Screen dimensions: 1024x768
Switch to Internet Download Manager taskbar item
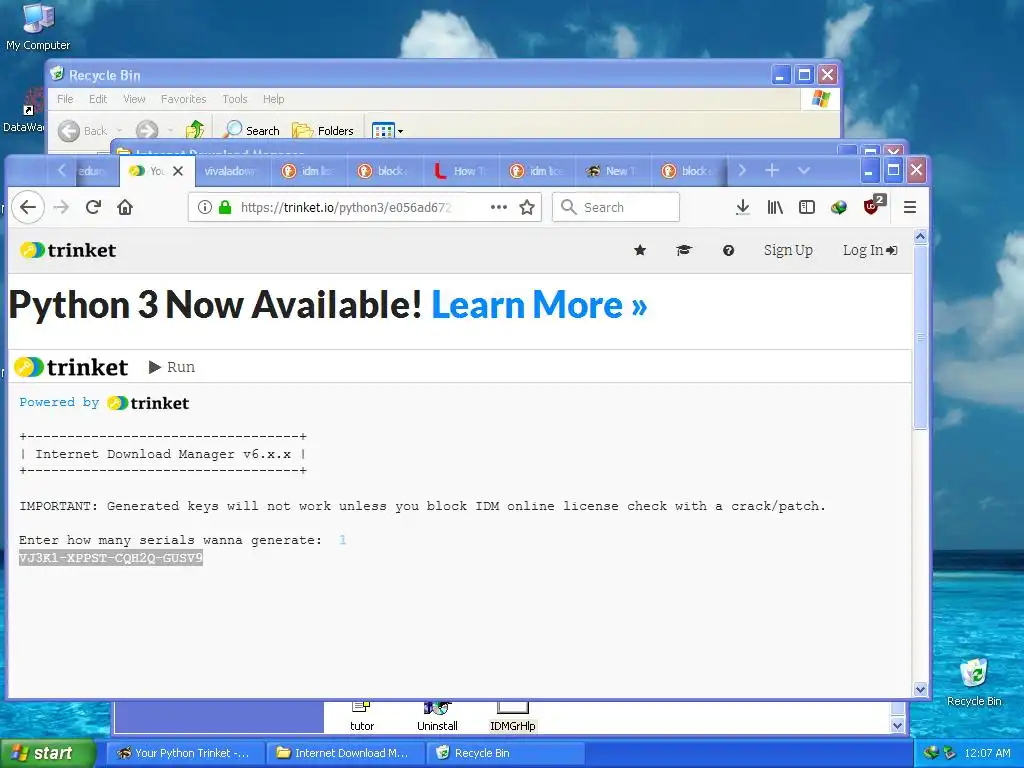point(345,753)
